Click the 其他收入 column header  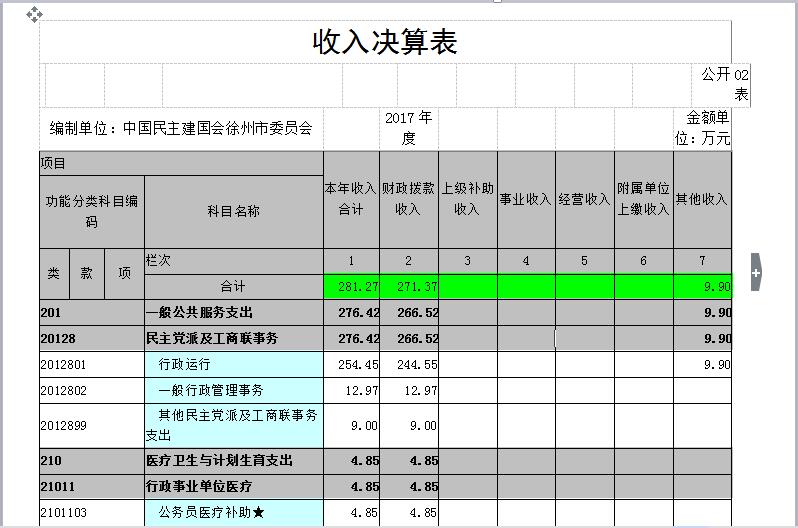[x=701, y=199]
